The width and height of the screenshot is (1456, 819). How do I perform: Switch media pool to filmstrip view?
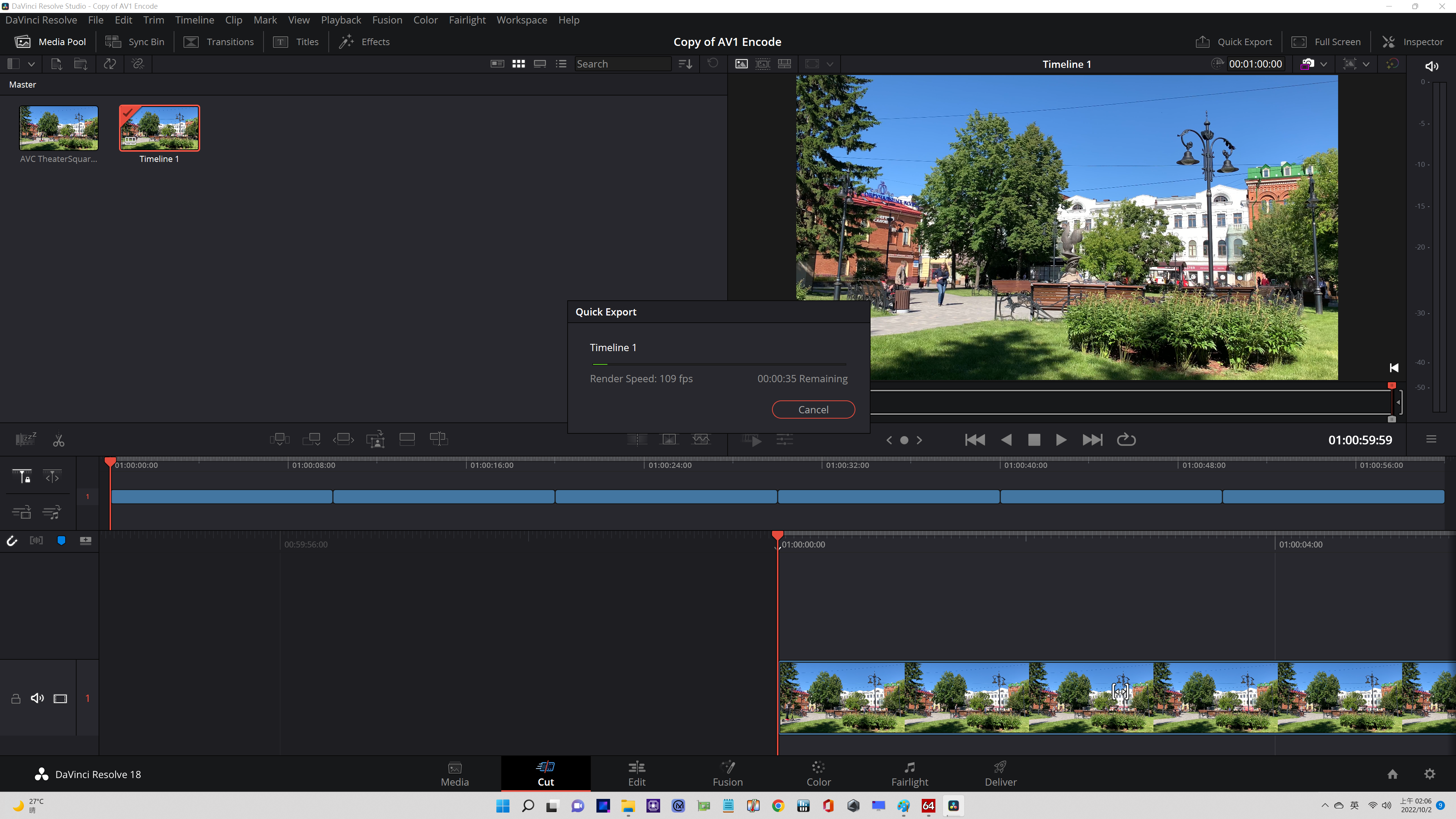coord(540,64)
